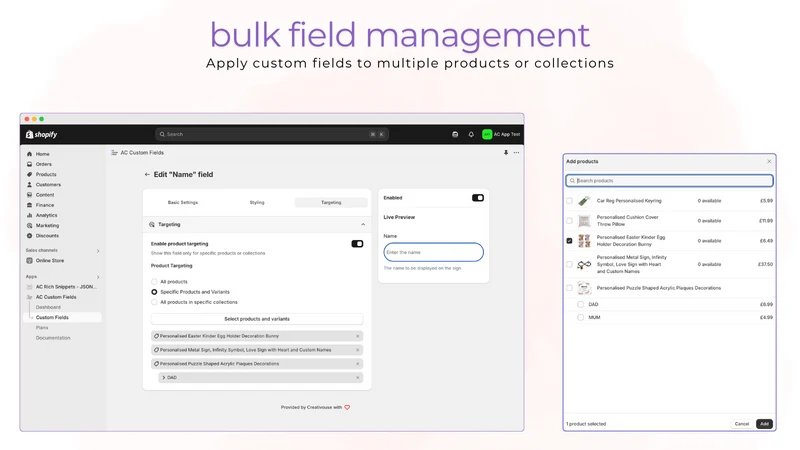Switch to the Targeting tab

click(331, 203)
